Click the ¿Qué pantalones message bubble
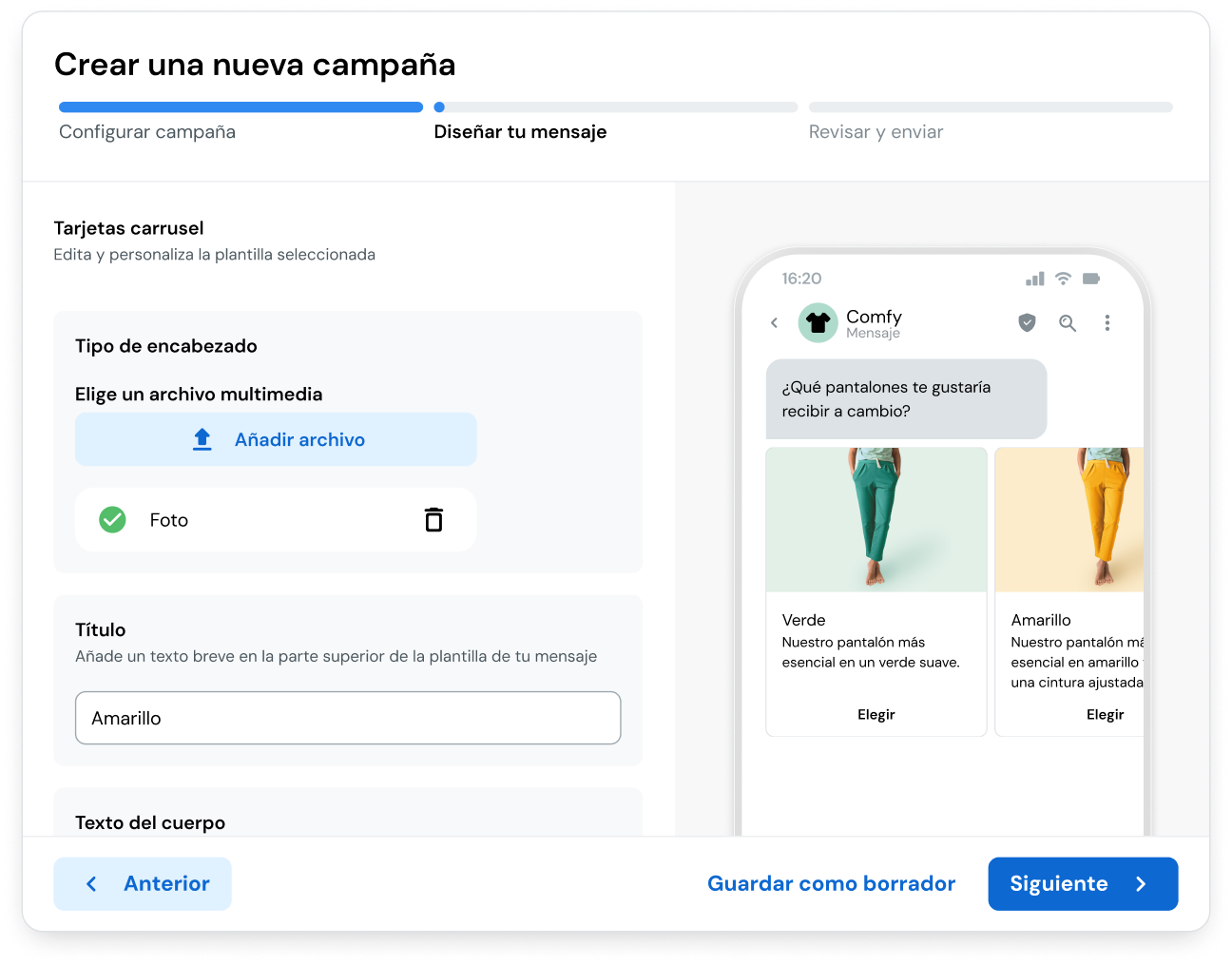This screenshot has height=965, width=1232. tap(906, 399)
